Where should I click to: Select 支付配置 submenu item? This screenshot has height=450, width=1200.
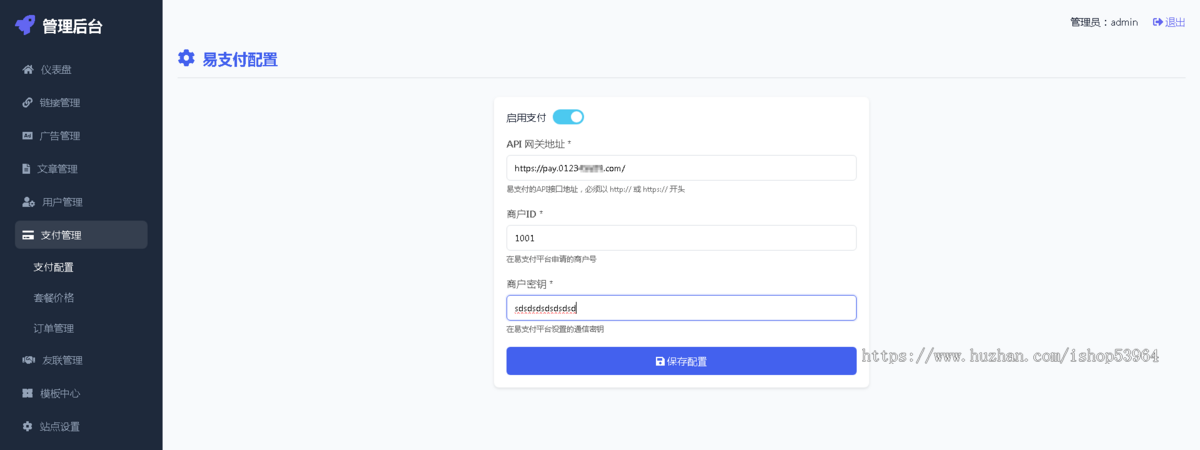coord(54,267)
